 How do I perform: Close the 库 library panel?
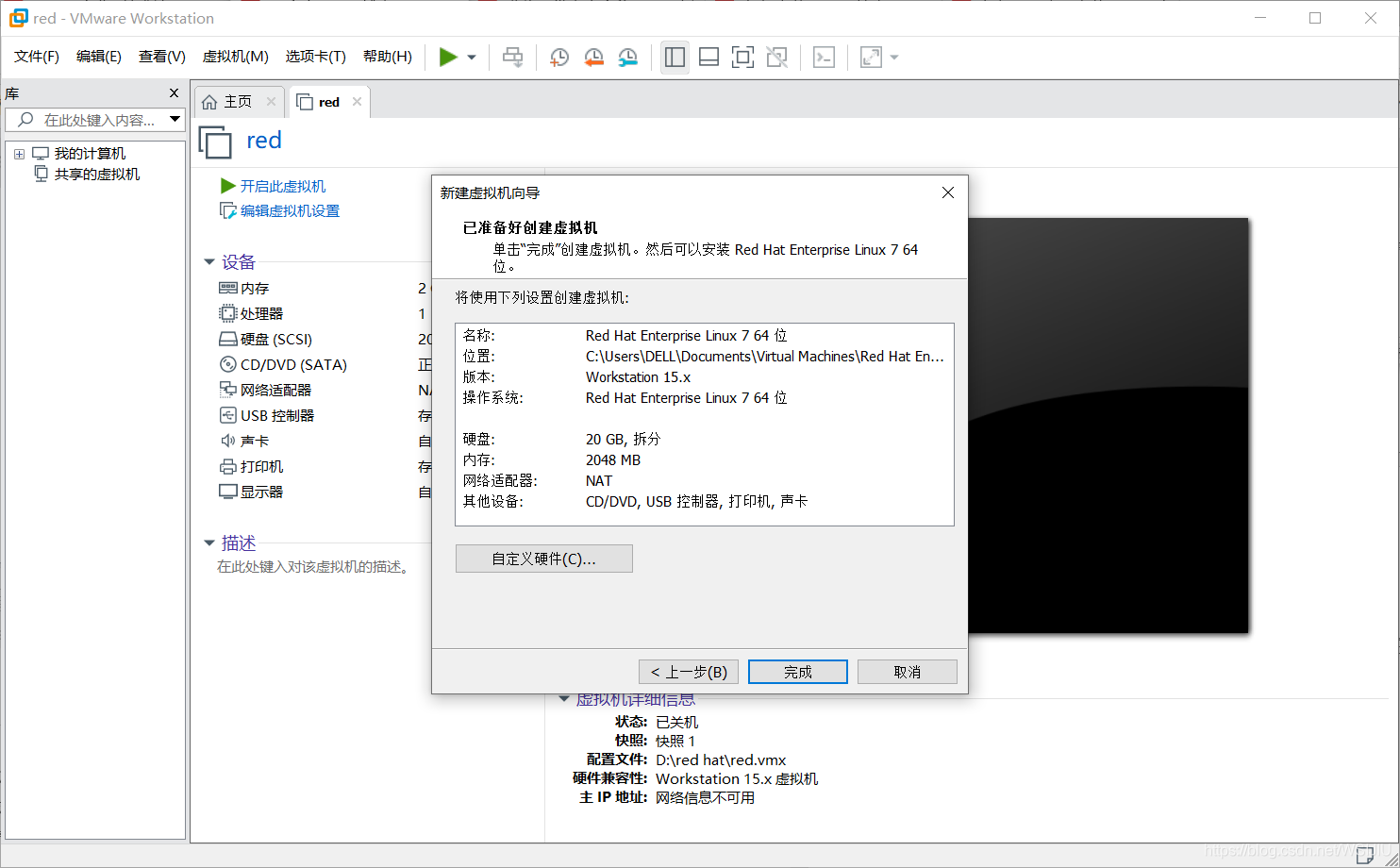(174, 93)
